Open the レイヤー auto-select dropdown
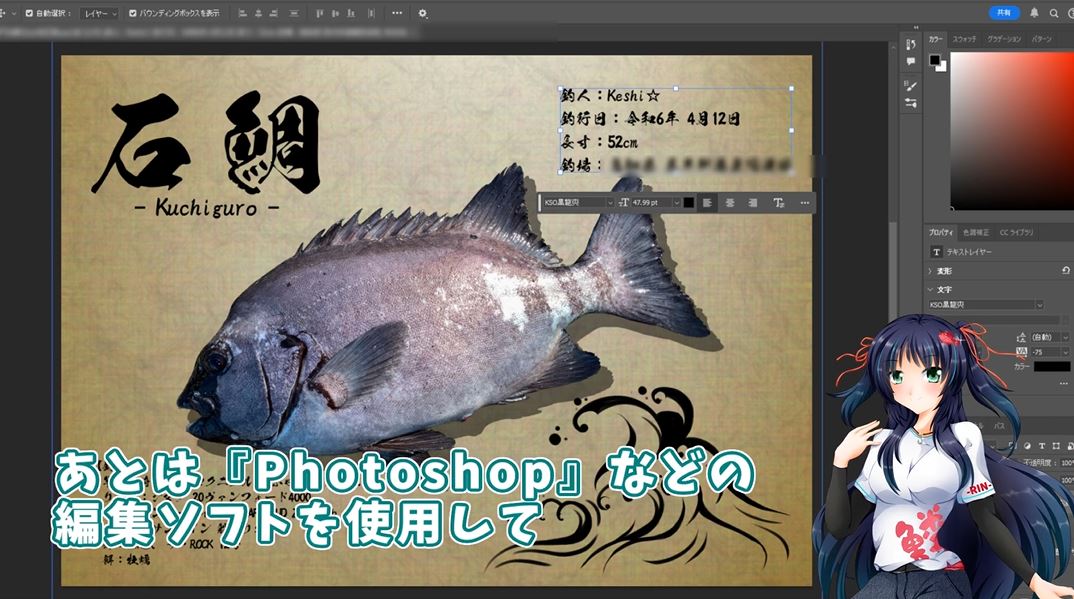1074x599 pixels. pyautogui.click(x=99, y=14)
